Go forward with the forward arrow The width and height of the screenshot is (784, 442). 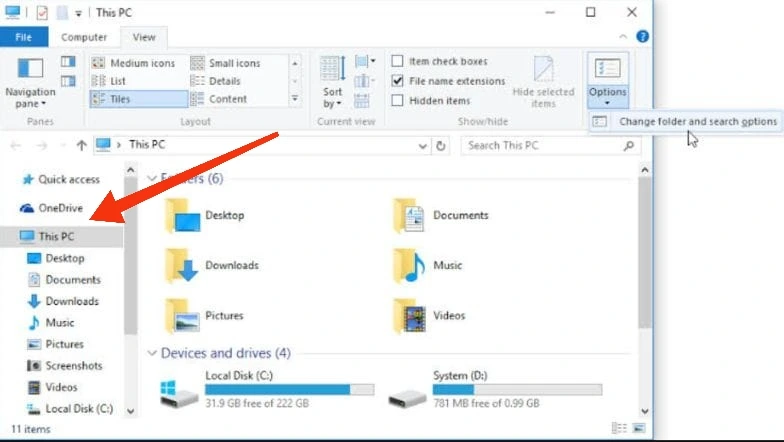pyautogui.click(x=42, y=146)
